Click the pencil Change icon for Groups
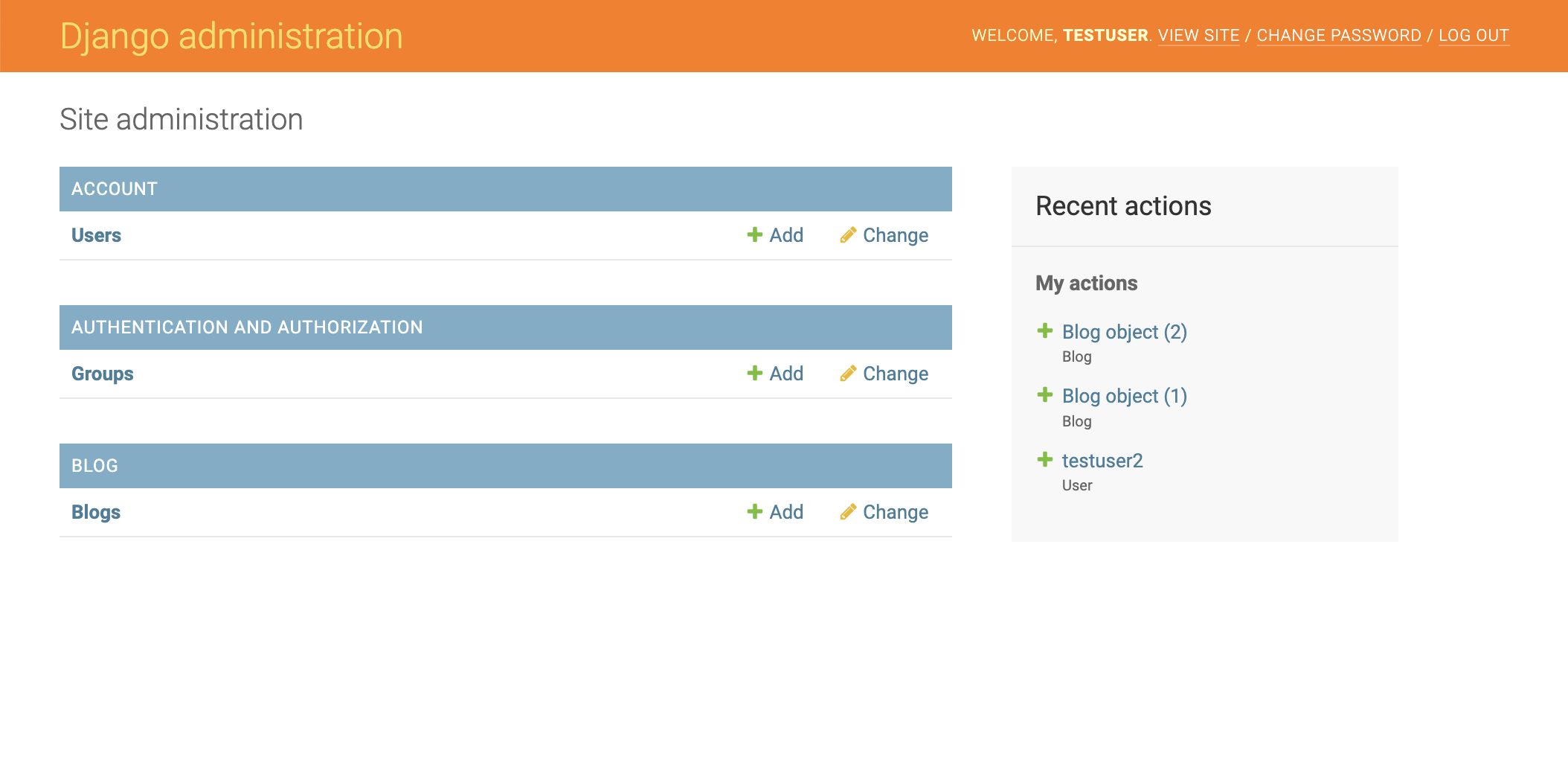The height and width of the screenshot is (777, 1568). [848, 374]
